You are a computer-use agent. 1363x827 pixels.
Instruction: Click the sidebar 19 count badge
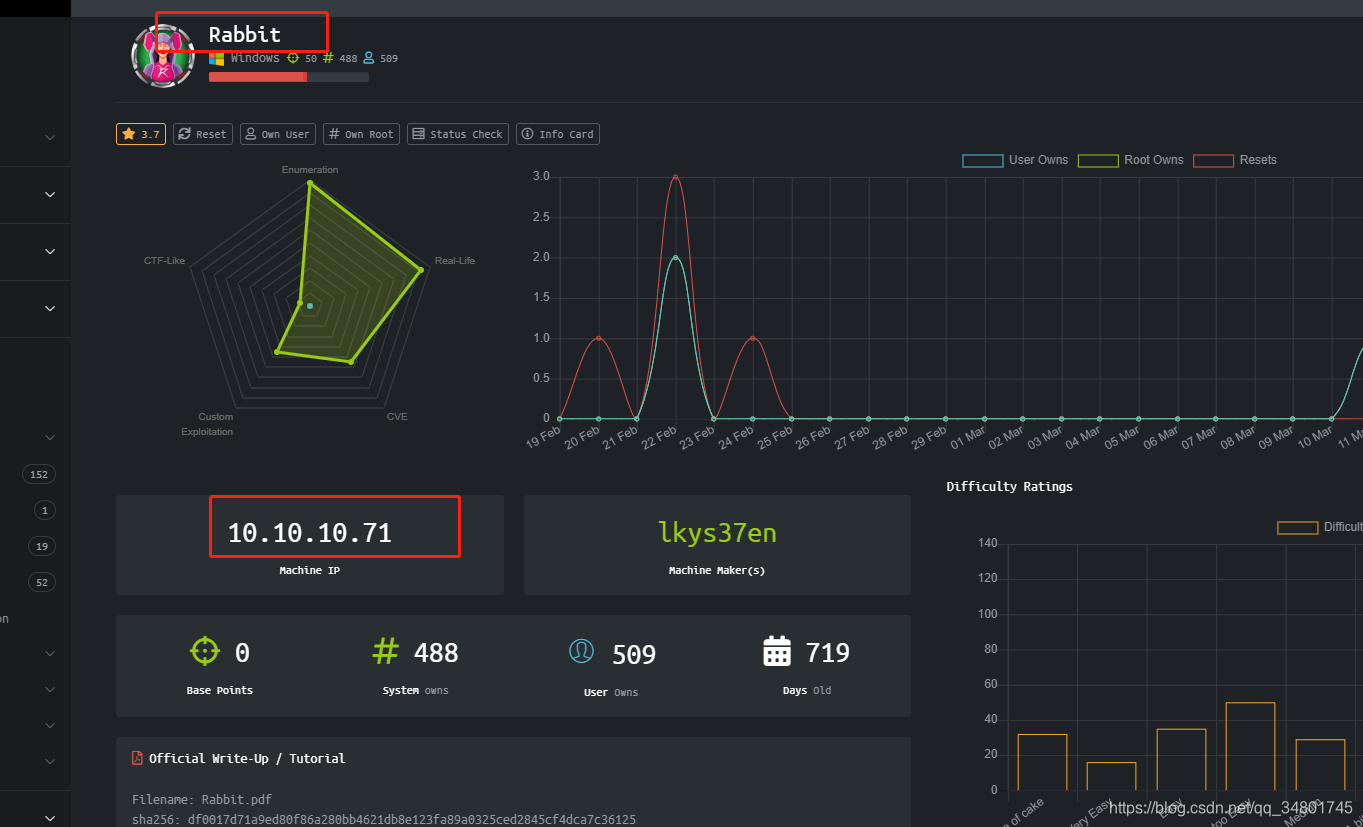point(42,547)
